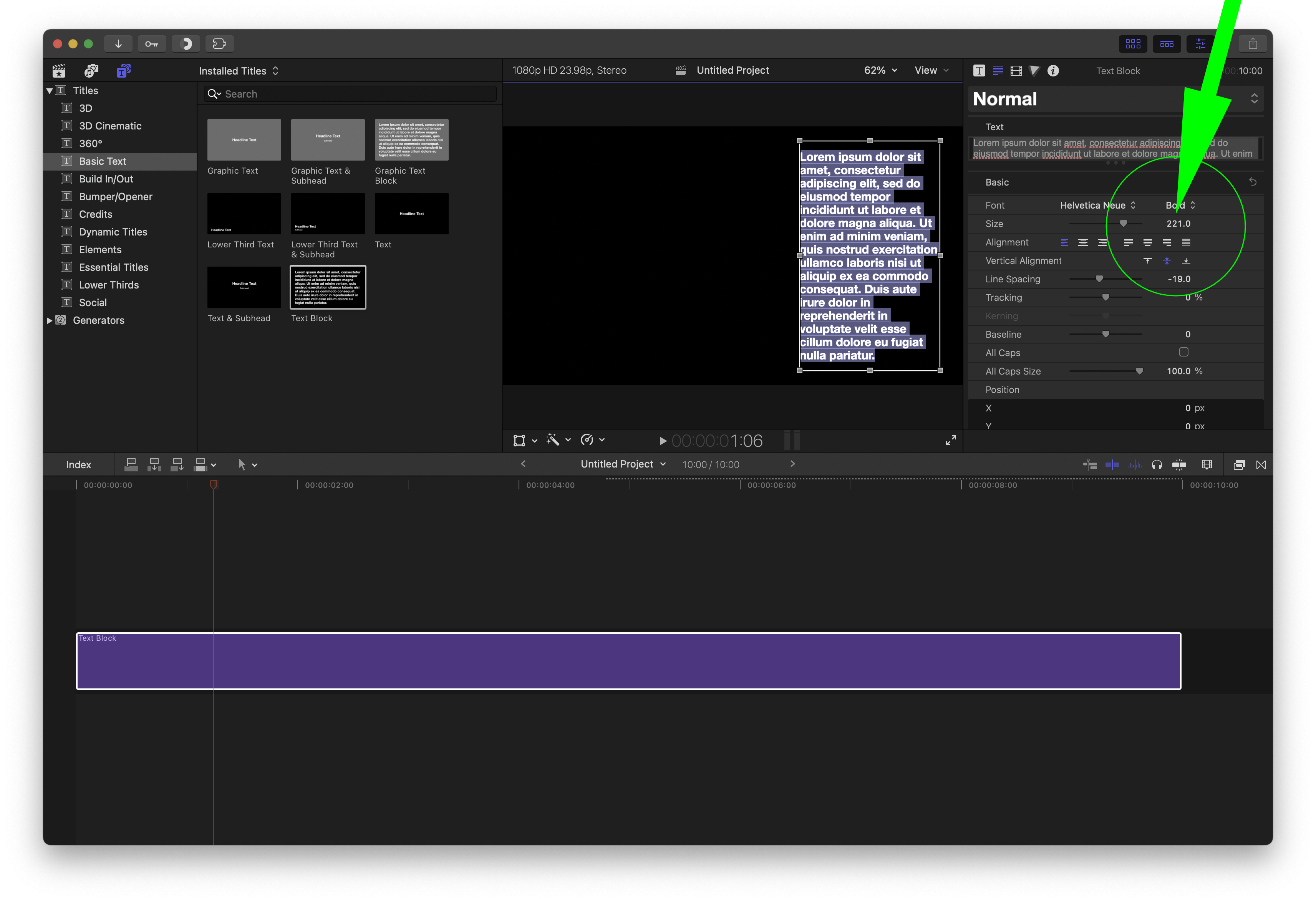Show the Libraries sidebar
This screenshot has width=1316, height=902.
59,71
